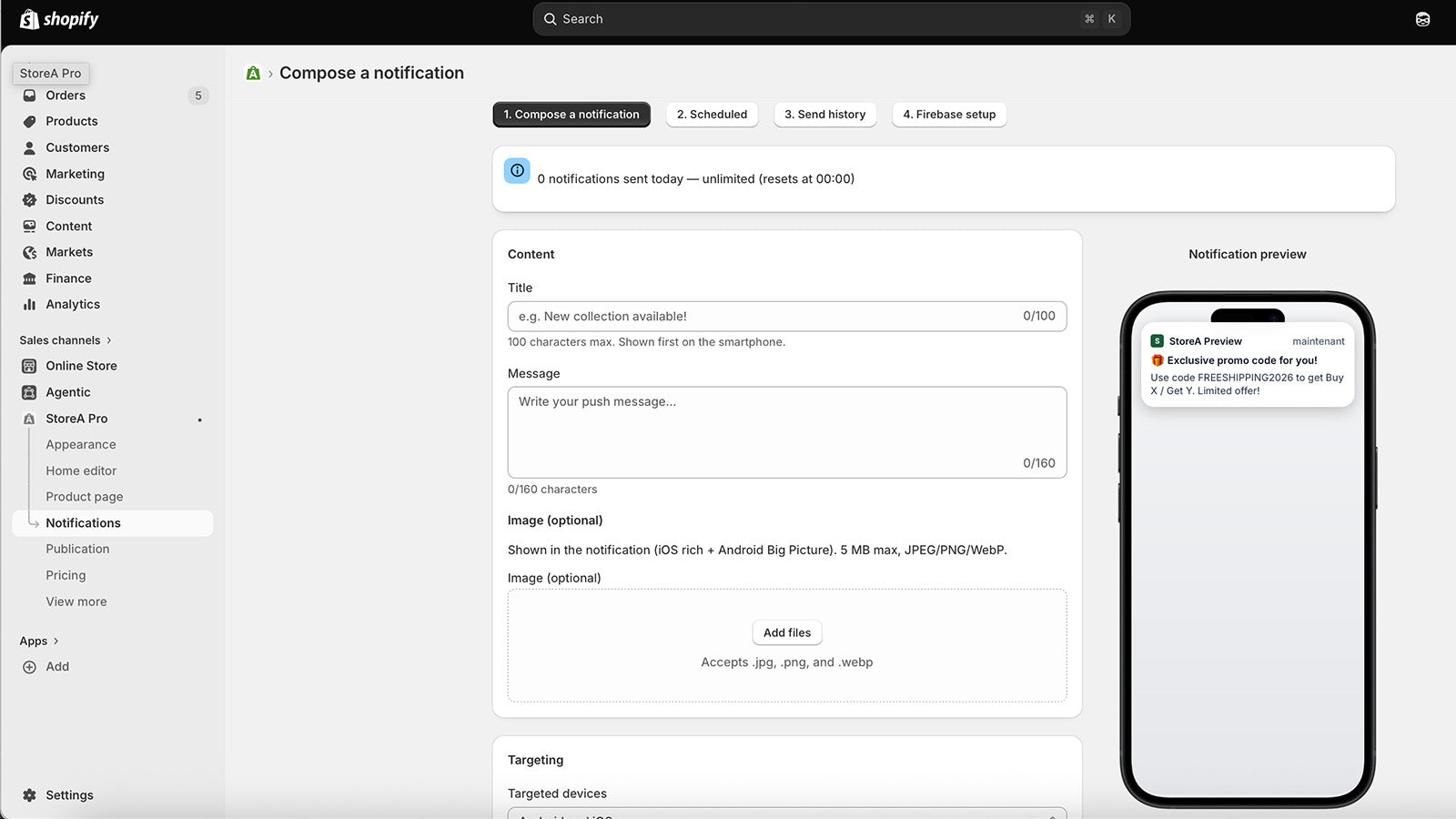Click the 'Targeting' section heading
Image resolution: width=1456 pixels, height=819 pixels.
coord(535,760)
